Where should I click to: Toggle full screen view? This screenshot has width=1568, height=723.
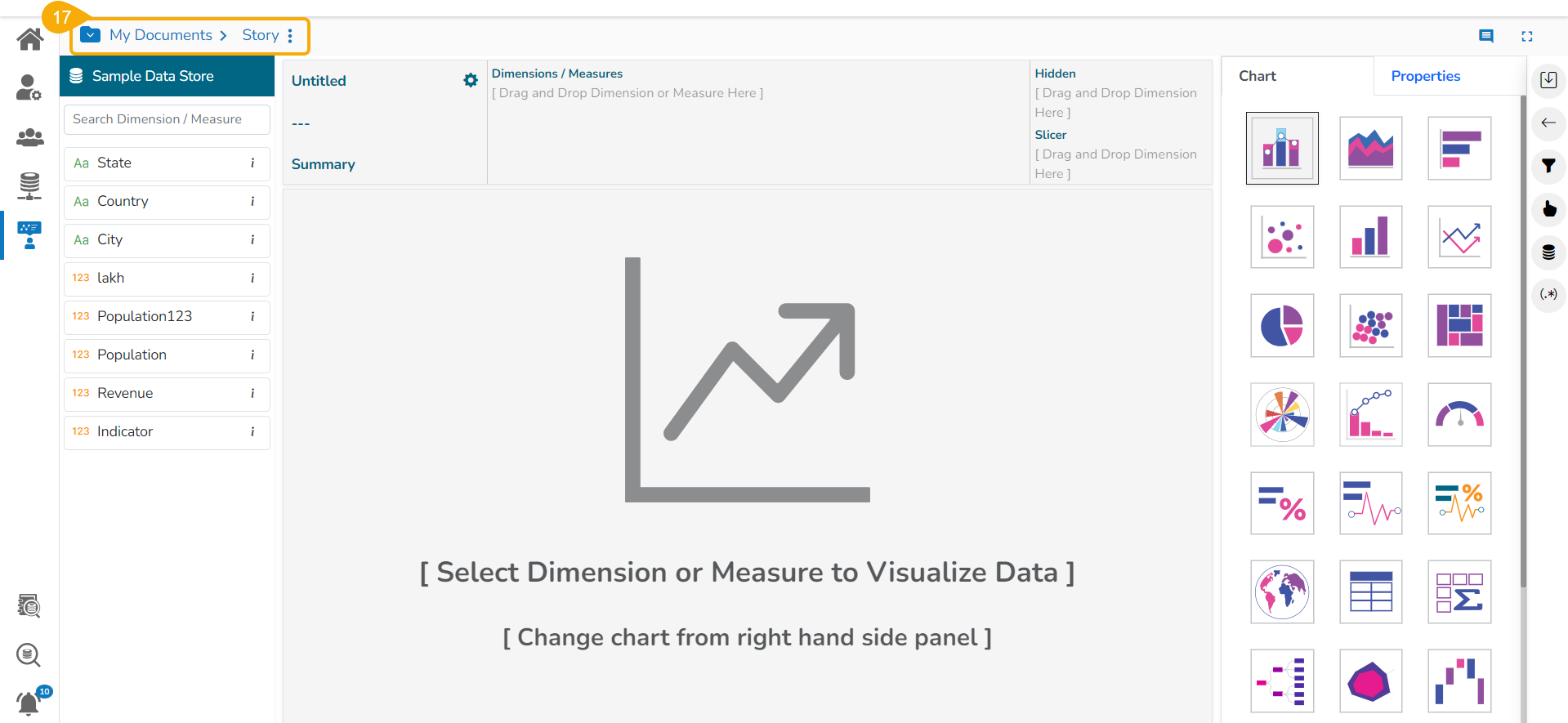tap(1527, 36)
